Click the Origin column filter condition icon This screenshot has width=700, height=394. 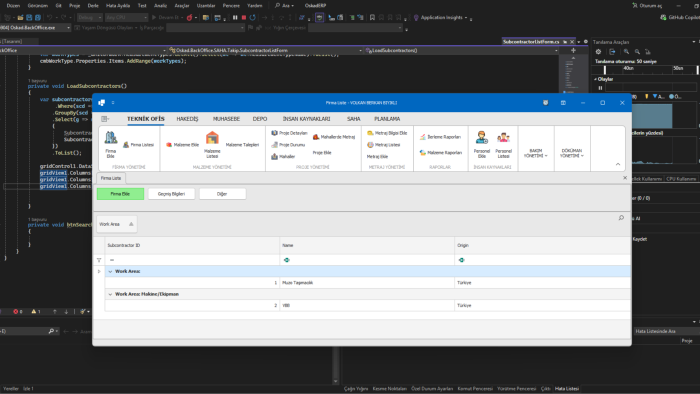click(462, 260)
